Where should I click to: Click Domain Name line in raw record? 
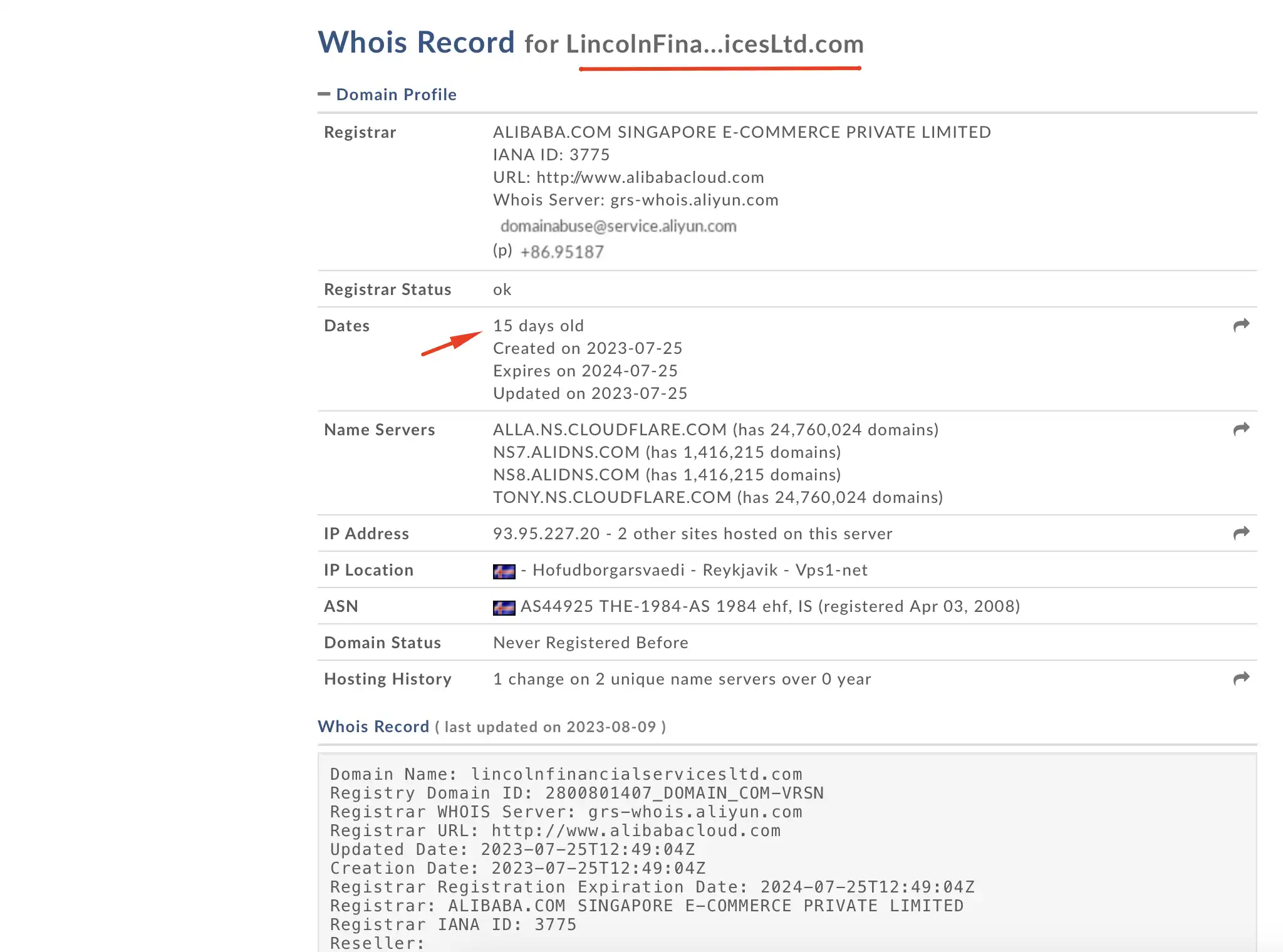point(566,774)
